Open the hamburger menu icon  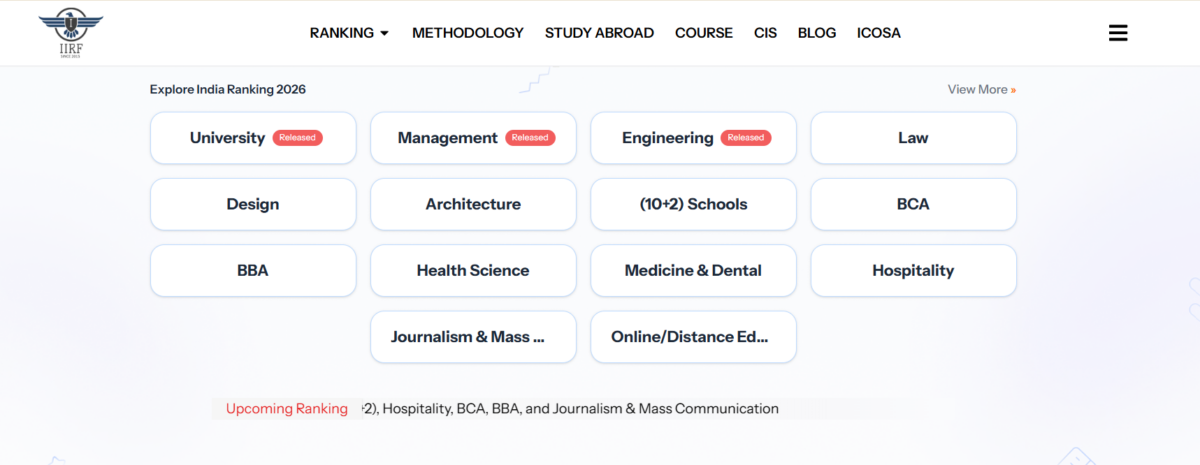1118,33
